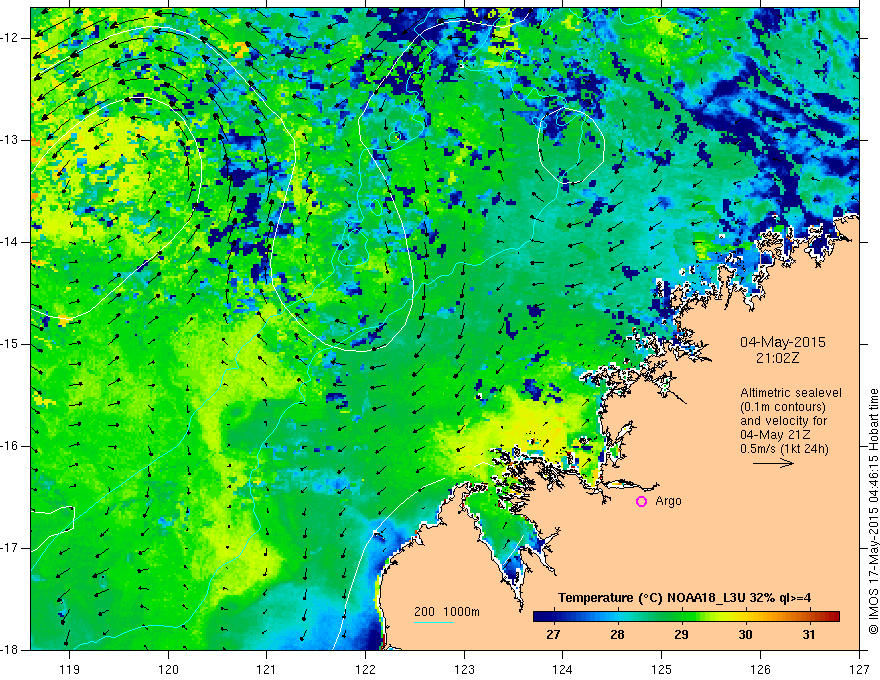Click '04-May 21Z' legend text
The width and height of the screenshot is (880, 680).
tap(775, 435)
